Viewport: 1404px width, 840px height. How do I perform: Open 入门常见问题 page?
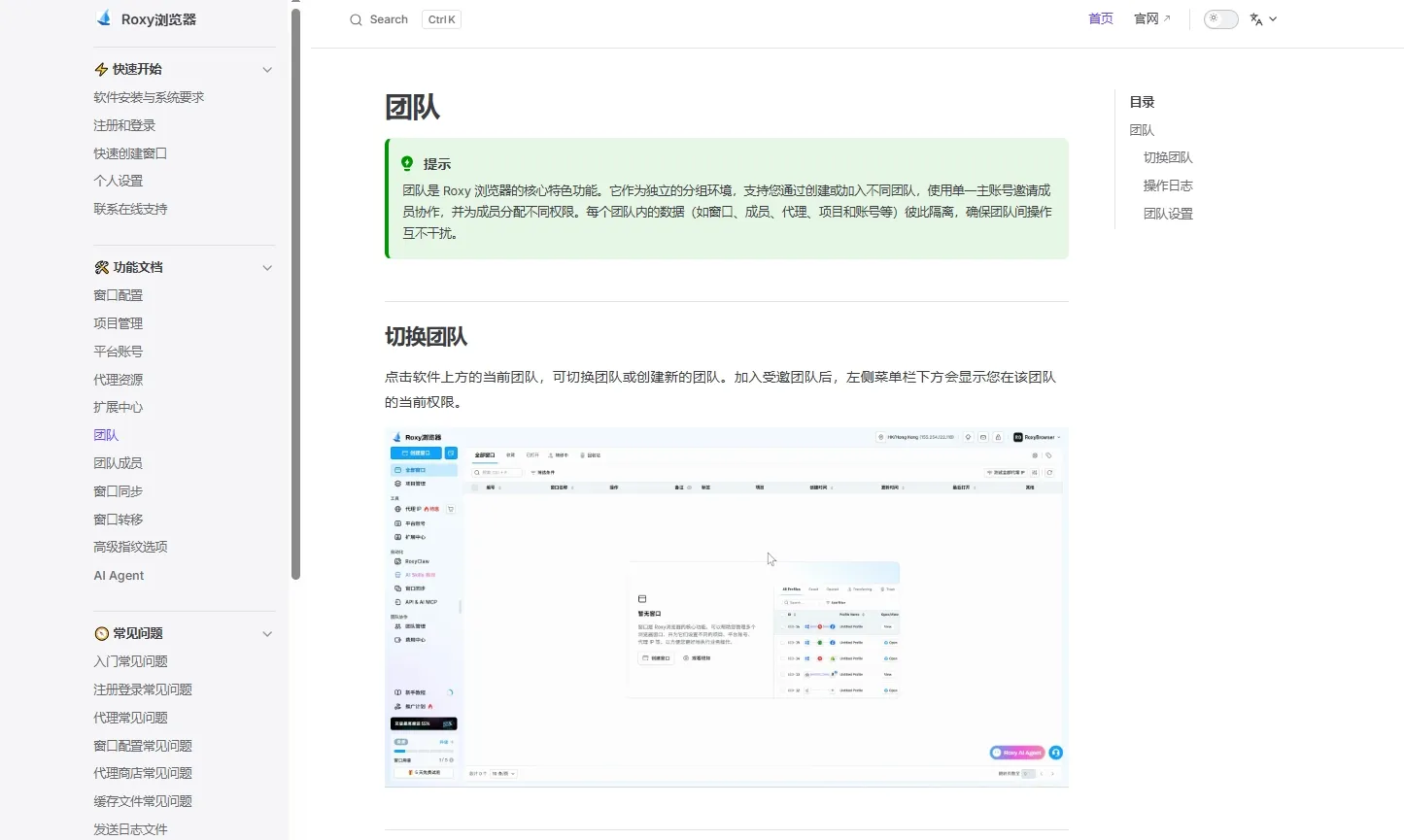pos(130,661)
